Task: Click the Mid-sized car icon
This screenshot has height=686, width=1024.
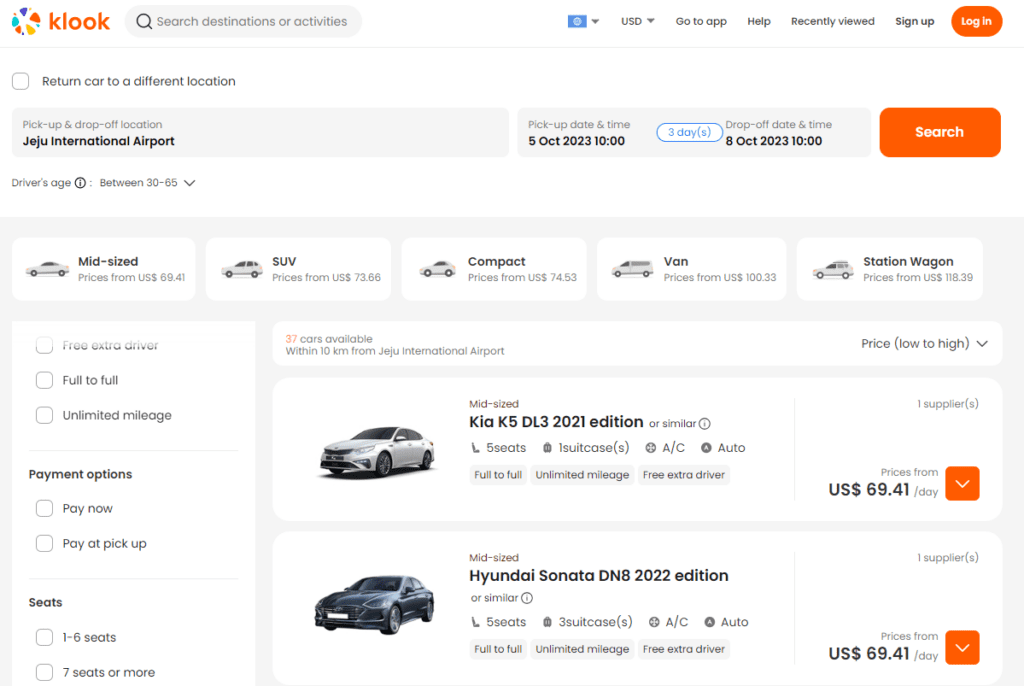Action: tap(47, 269)
